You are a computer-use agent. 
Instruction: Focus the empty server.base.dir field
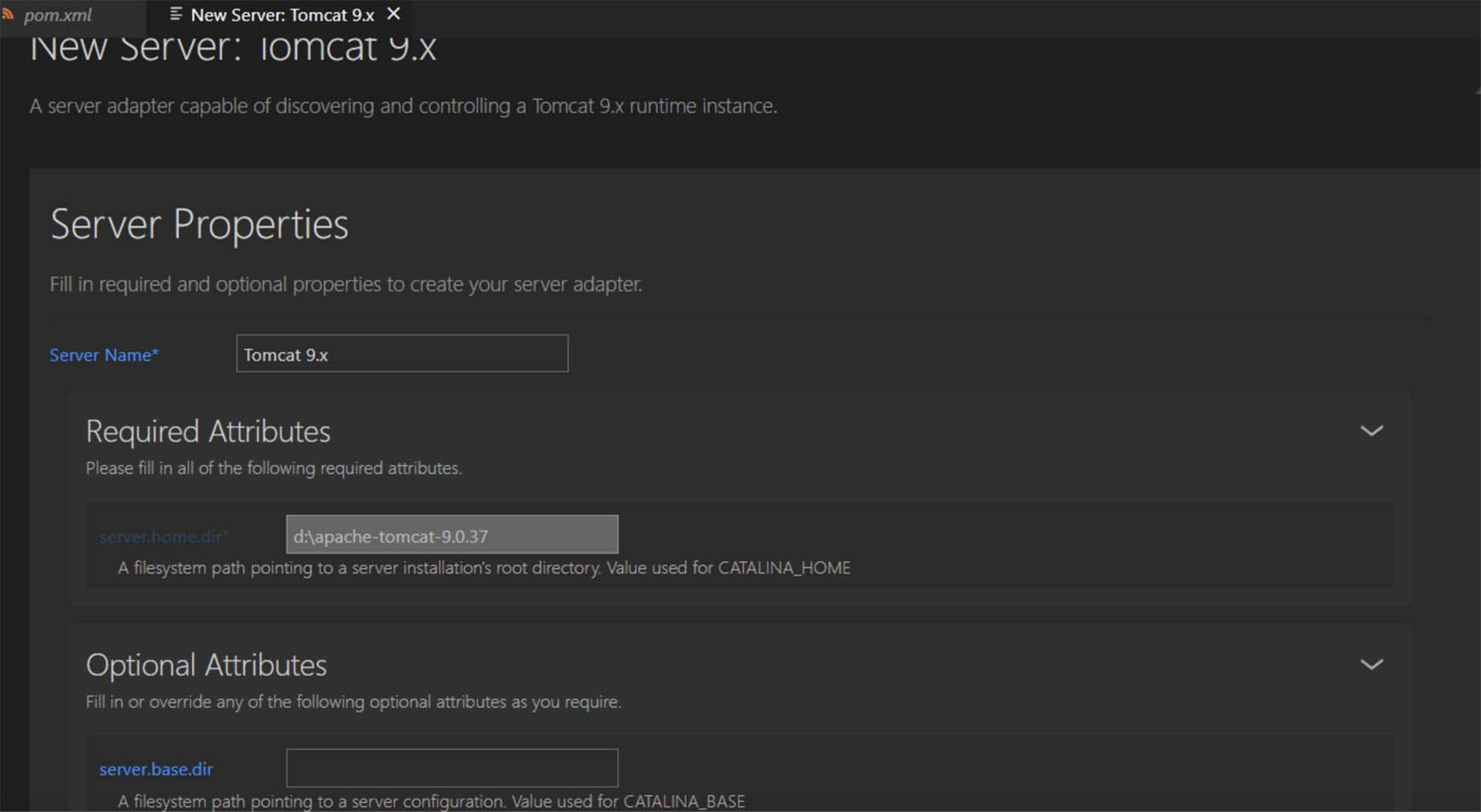[x=452, y=768]
